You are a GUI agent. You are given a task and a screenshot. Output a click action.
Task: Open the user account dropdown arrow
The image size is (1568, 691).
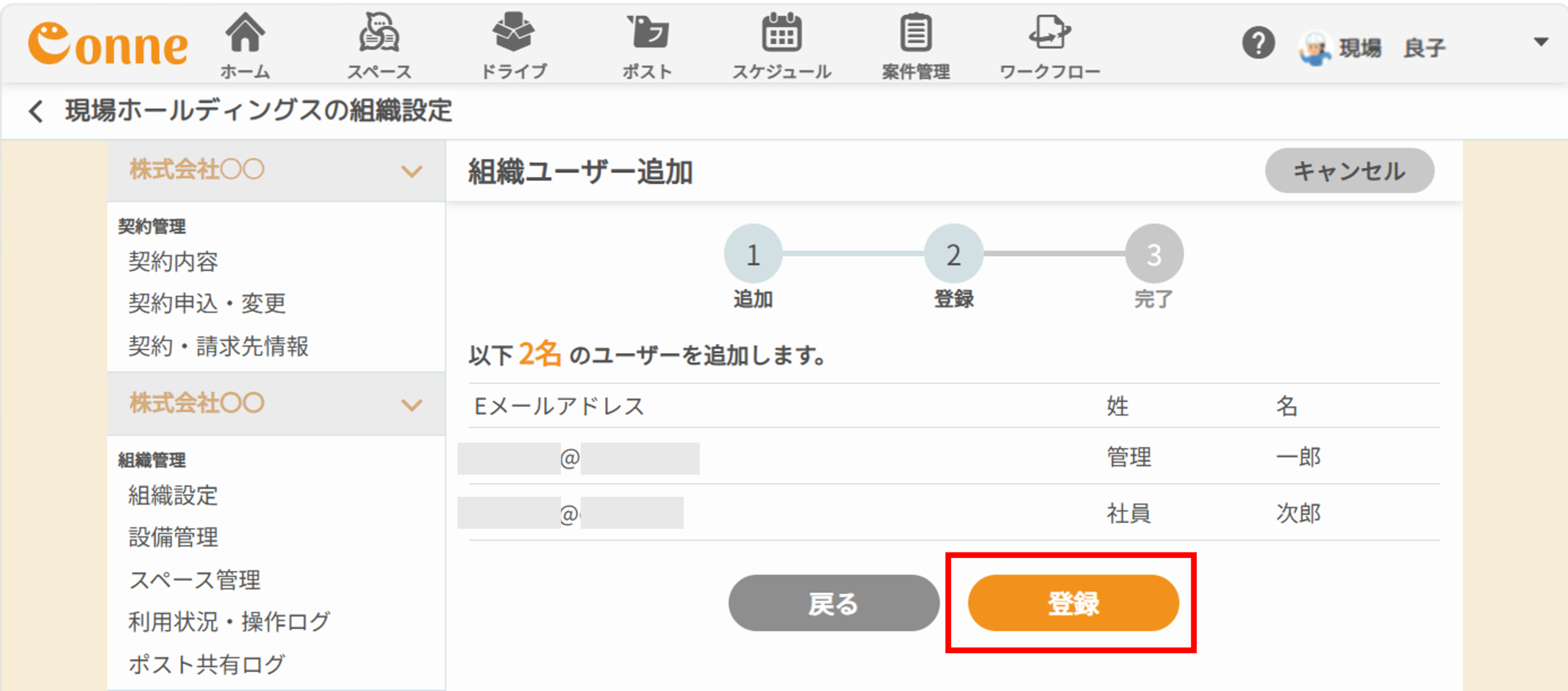(x=1541, y=42)
